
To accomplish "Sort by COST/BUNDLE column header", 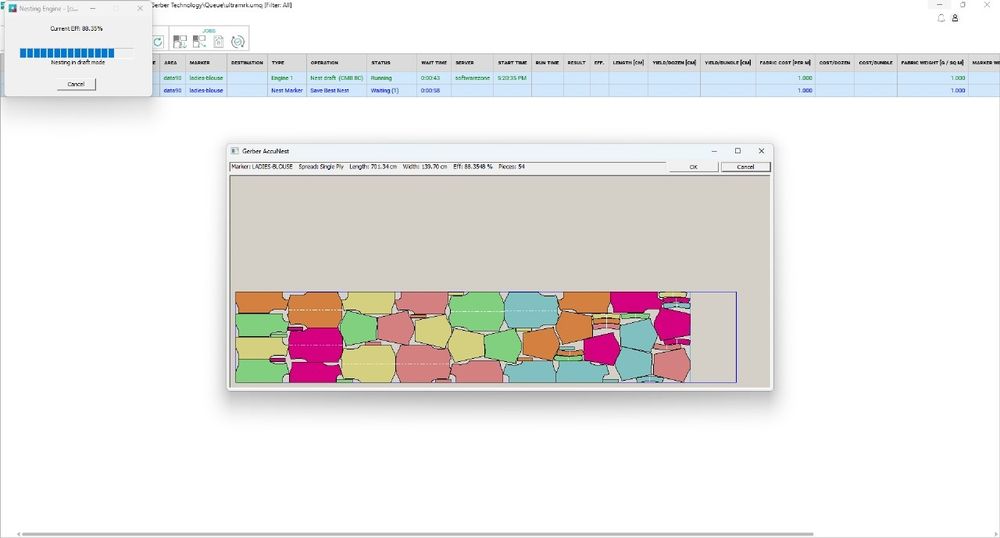I will pos(875,62).
